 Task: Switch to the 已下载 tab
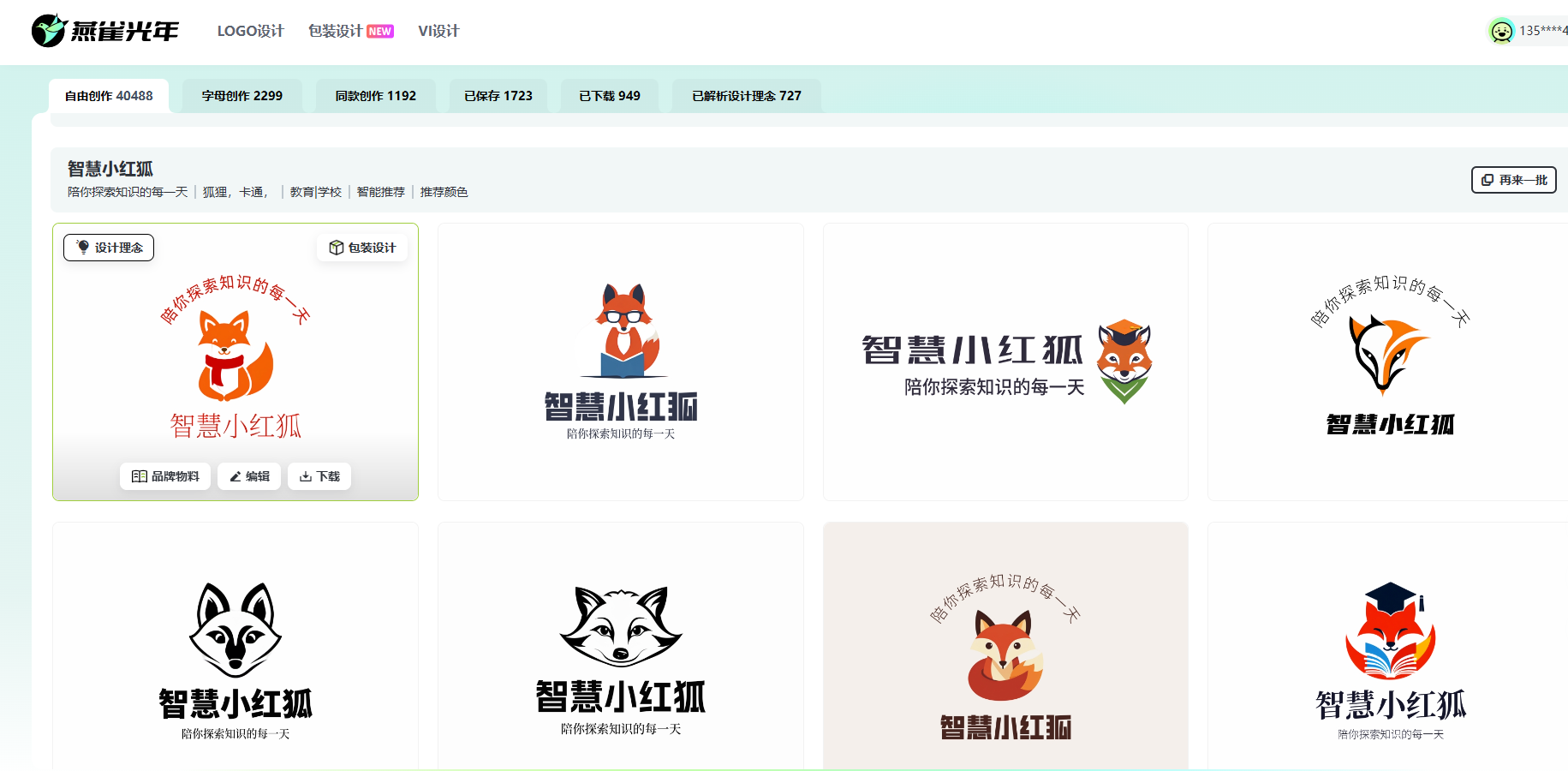[x=609, y=96]
